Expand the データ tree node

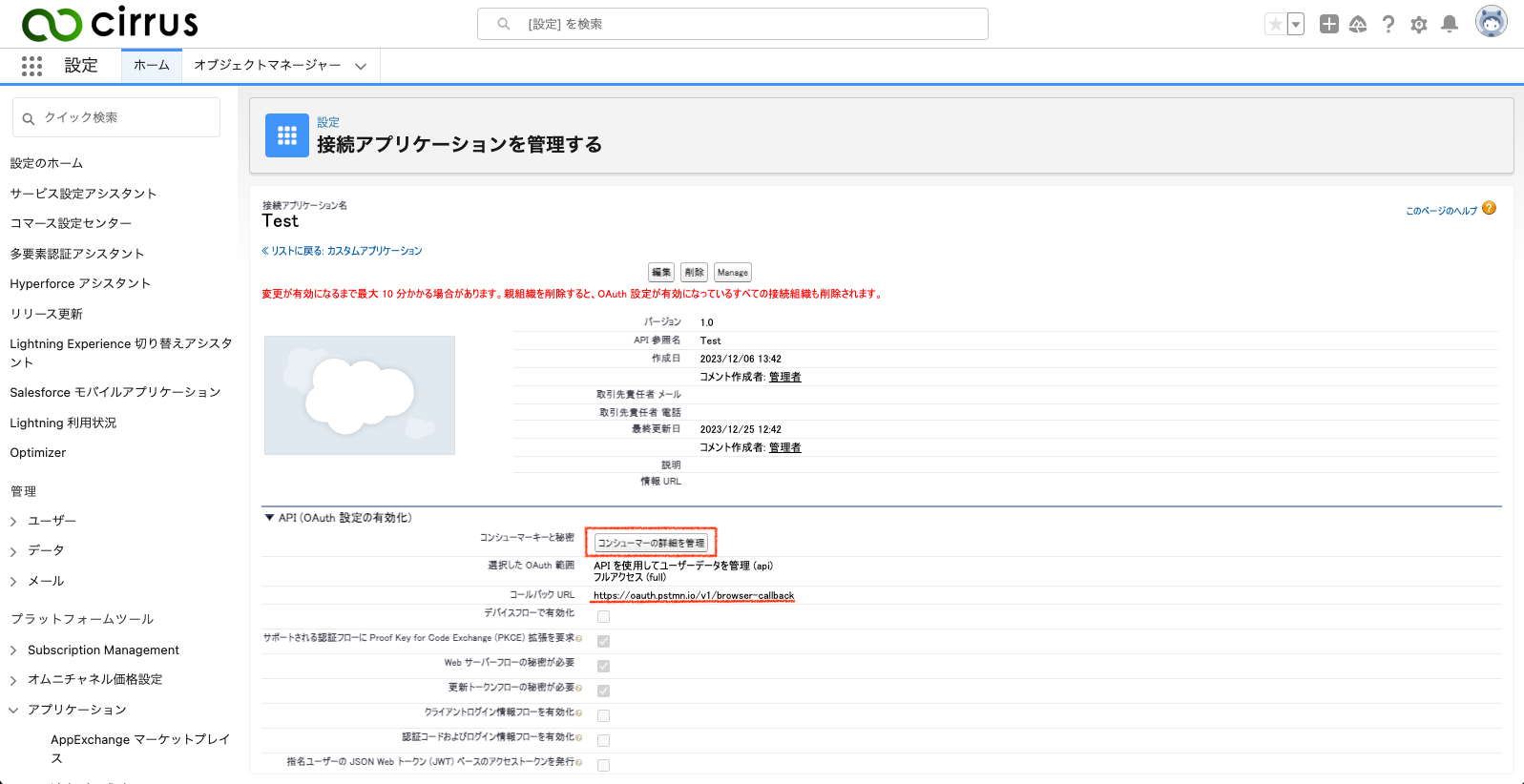coord(13,551)
